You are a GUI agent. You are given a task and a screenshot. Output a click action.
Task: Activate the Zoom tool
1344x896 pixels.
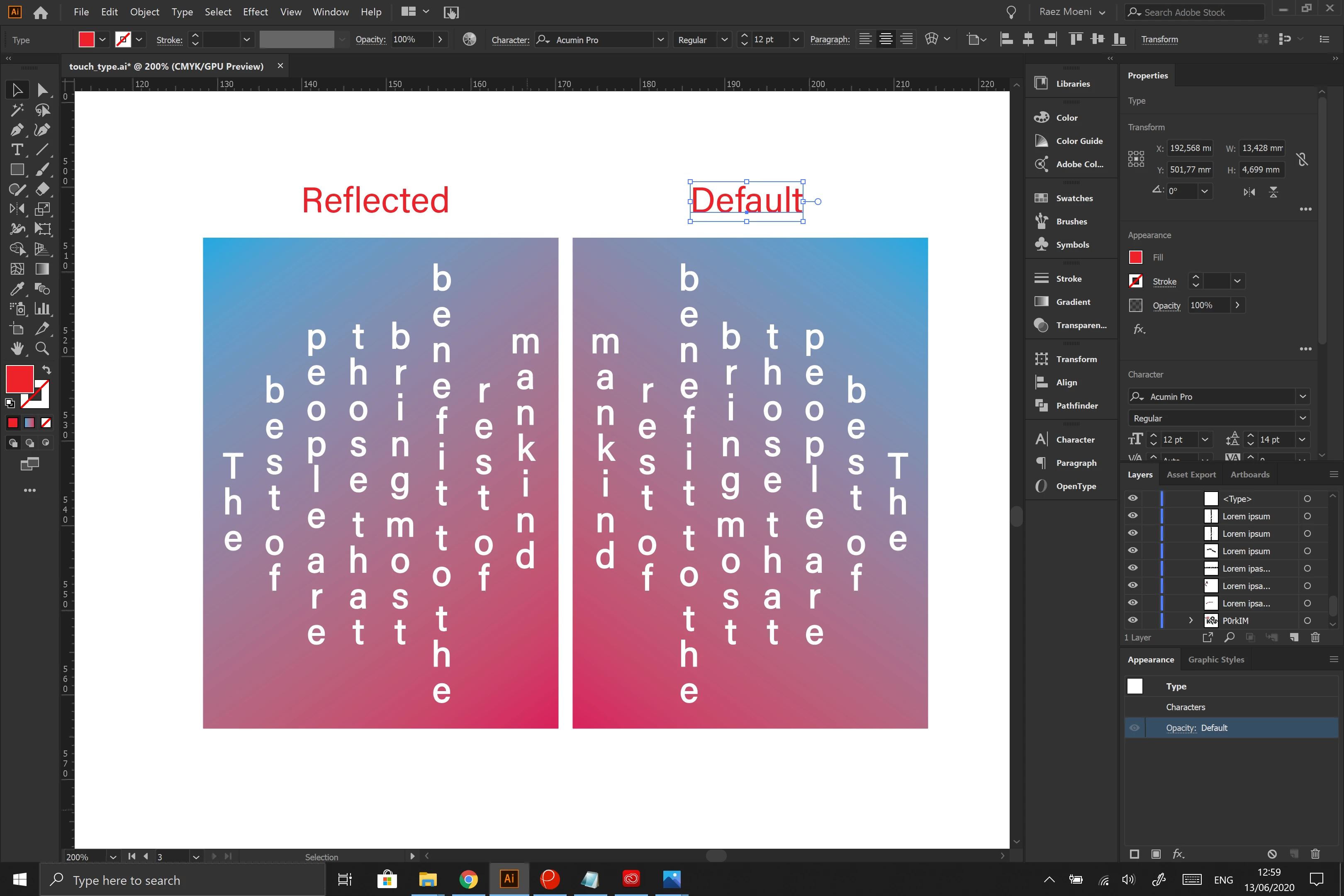pos(42,348)
